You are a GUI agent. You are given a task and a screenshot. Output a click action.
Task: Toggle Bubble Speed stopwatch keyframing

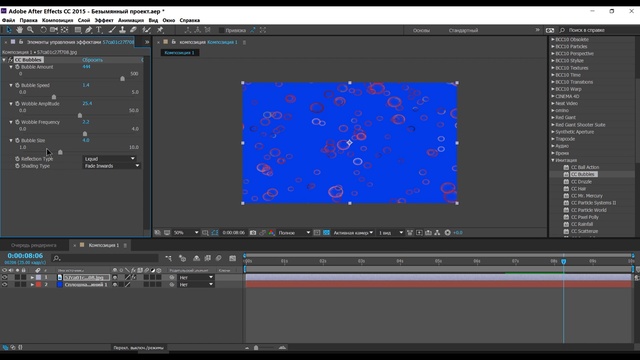pyautogui.click(x=17, y=85)
